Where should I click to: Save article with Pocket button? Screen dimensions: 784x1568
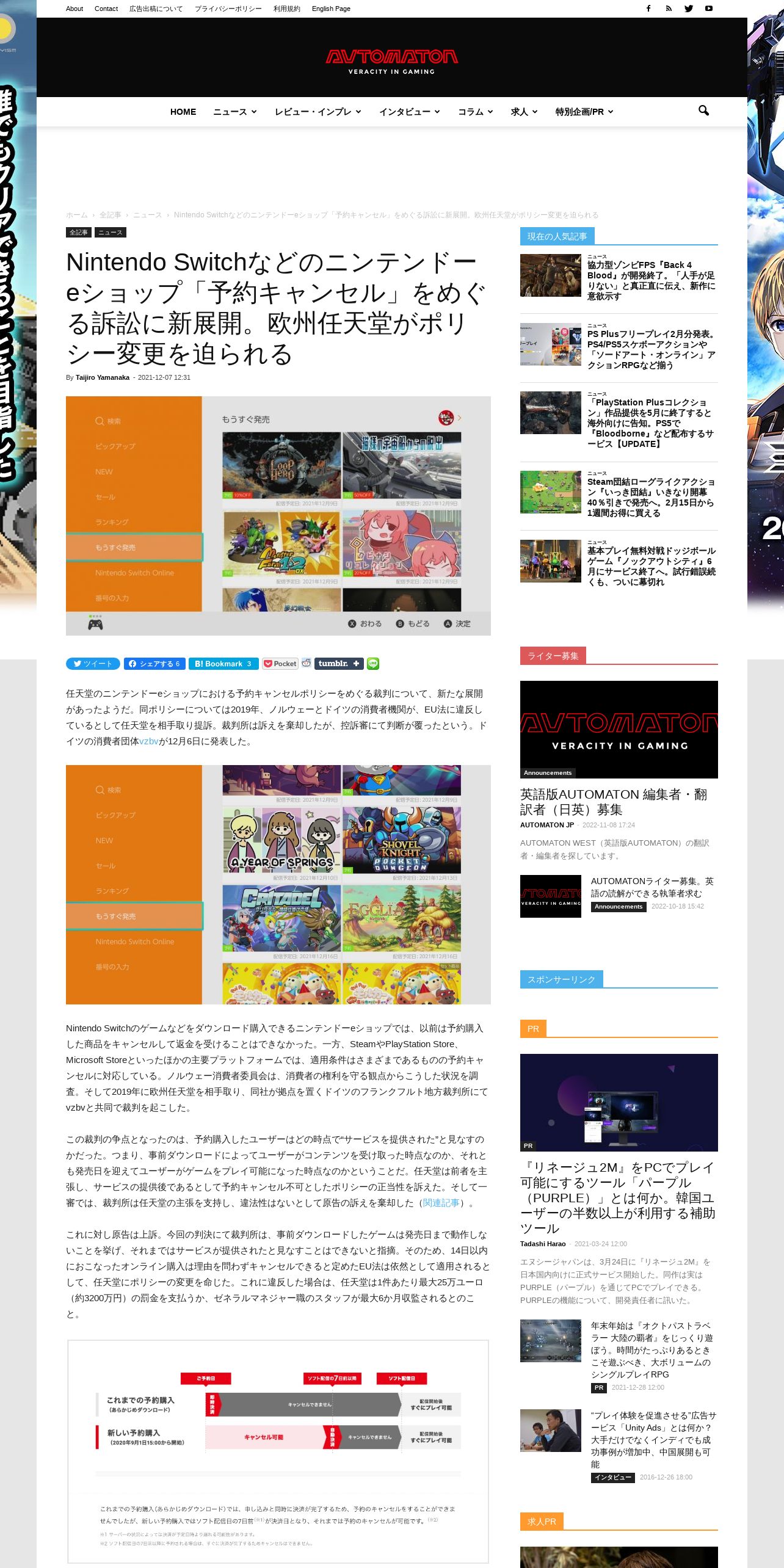click(x=280, y=664)
